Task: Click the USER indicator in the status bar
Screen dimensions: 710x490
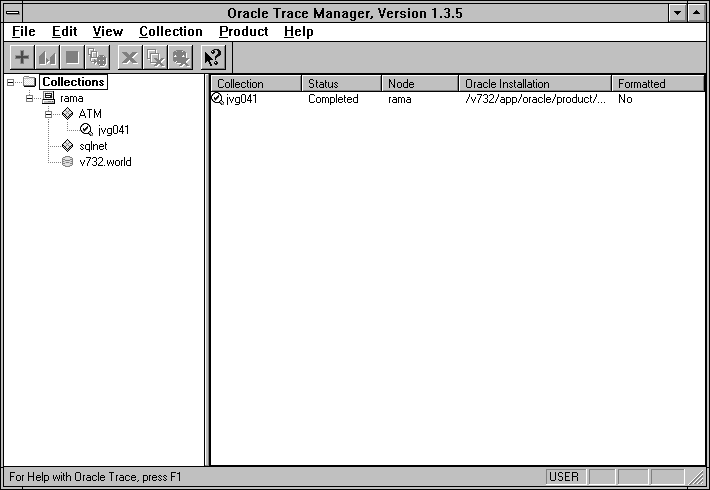Action: click(x=565, y=477)
